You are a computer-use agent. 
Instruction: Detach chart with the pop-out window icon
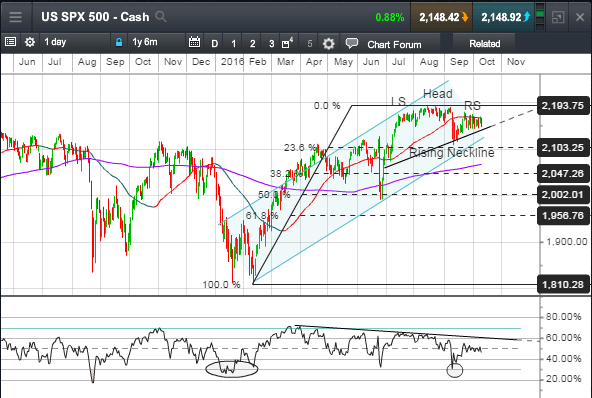click(558, 17)
